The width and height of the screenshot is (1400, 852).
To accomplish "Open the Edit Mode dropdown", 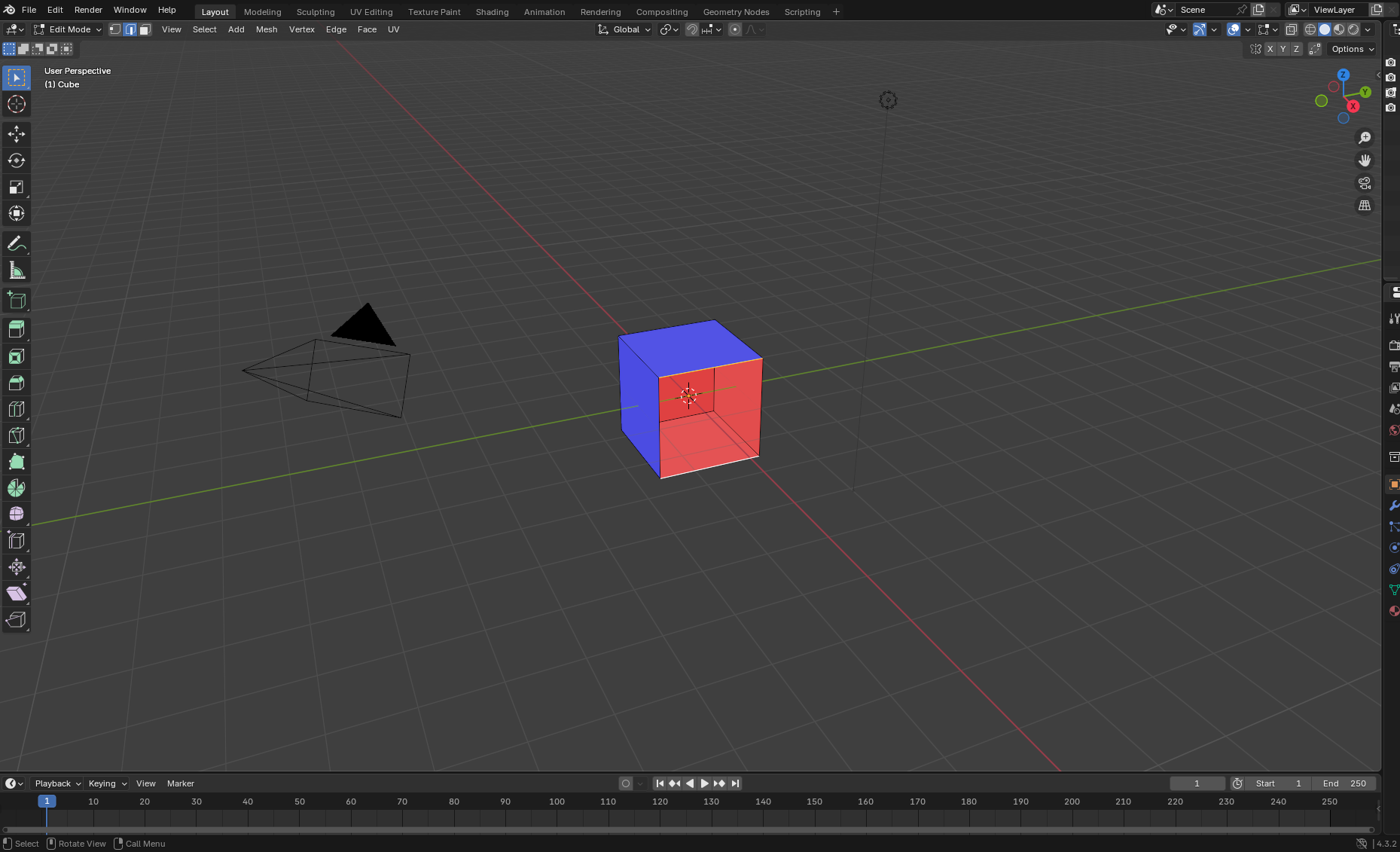I will pos(68,29).
